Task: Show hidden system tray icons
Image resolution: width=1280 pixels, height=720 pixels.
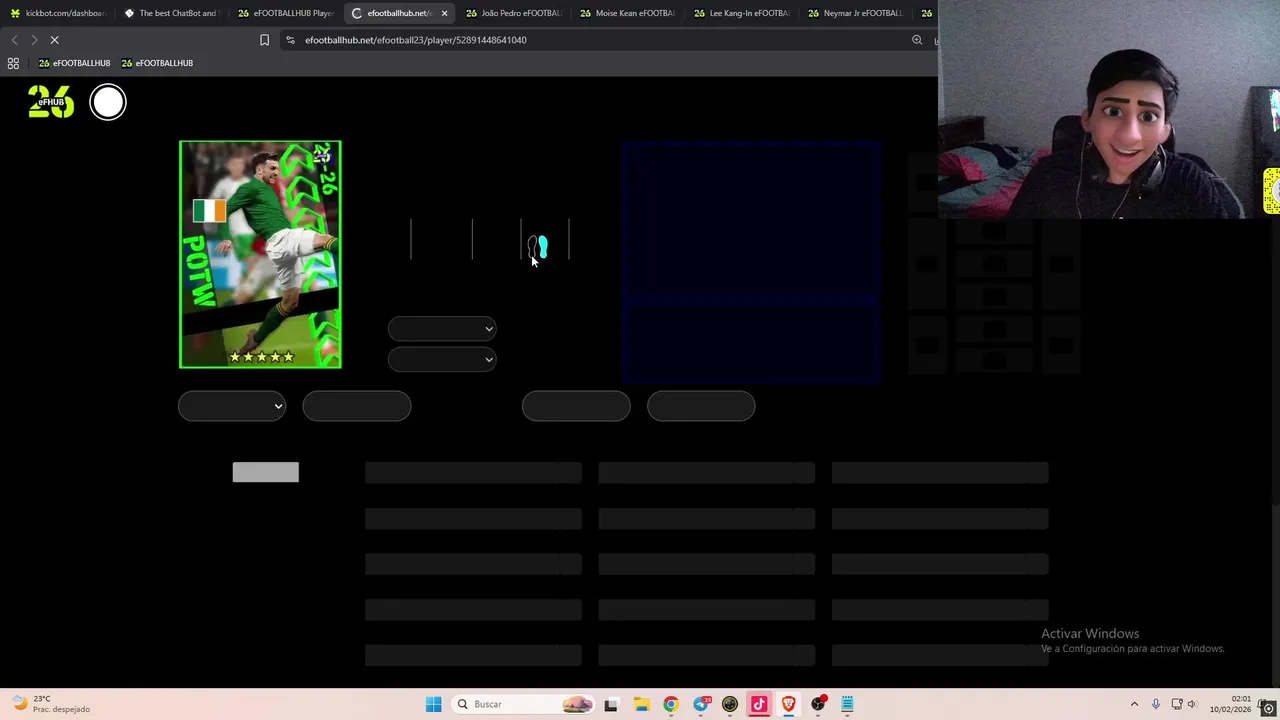Action: [x=1134, y=704]
